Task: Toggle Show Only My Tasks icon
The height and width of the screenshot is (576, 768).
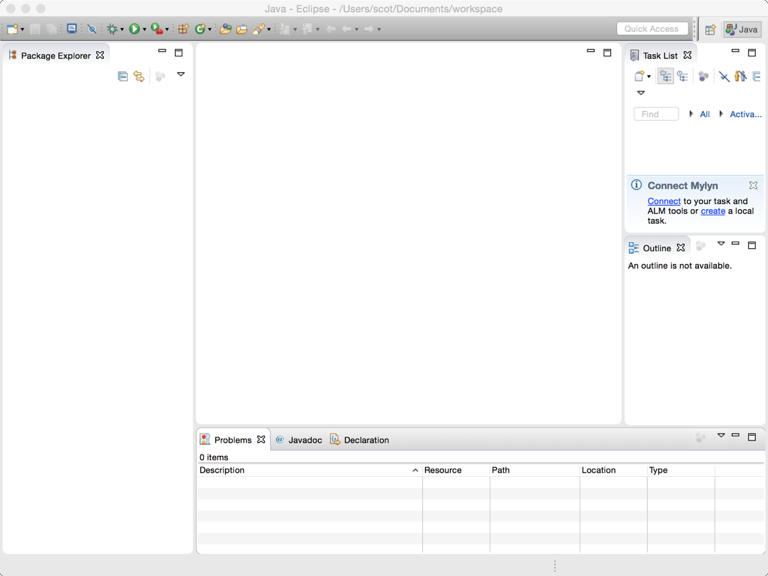Action: (x=741, y=76)
